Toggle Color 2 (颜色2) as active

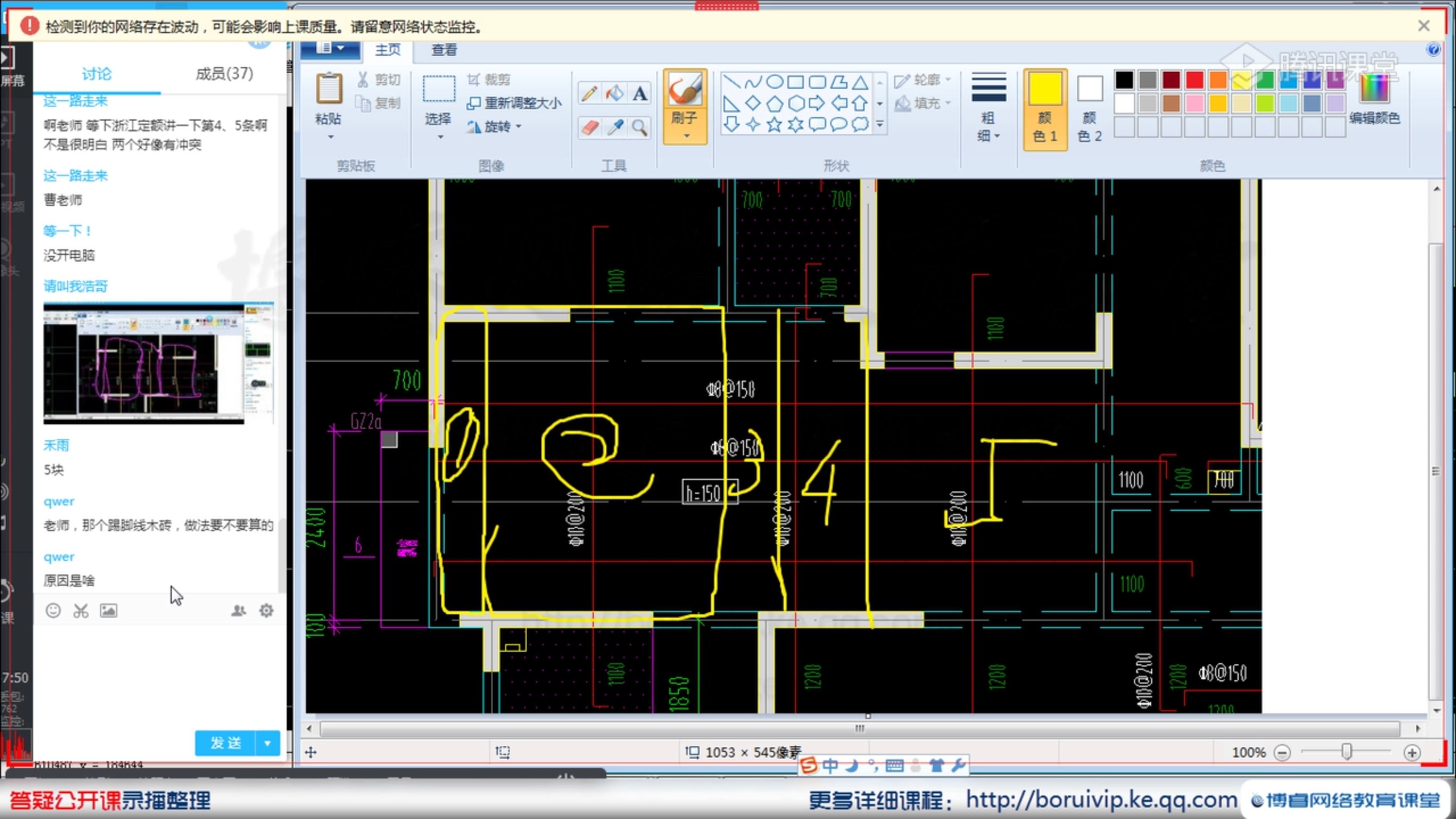(x=1090, y=109)
